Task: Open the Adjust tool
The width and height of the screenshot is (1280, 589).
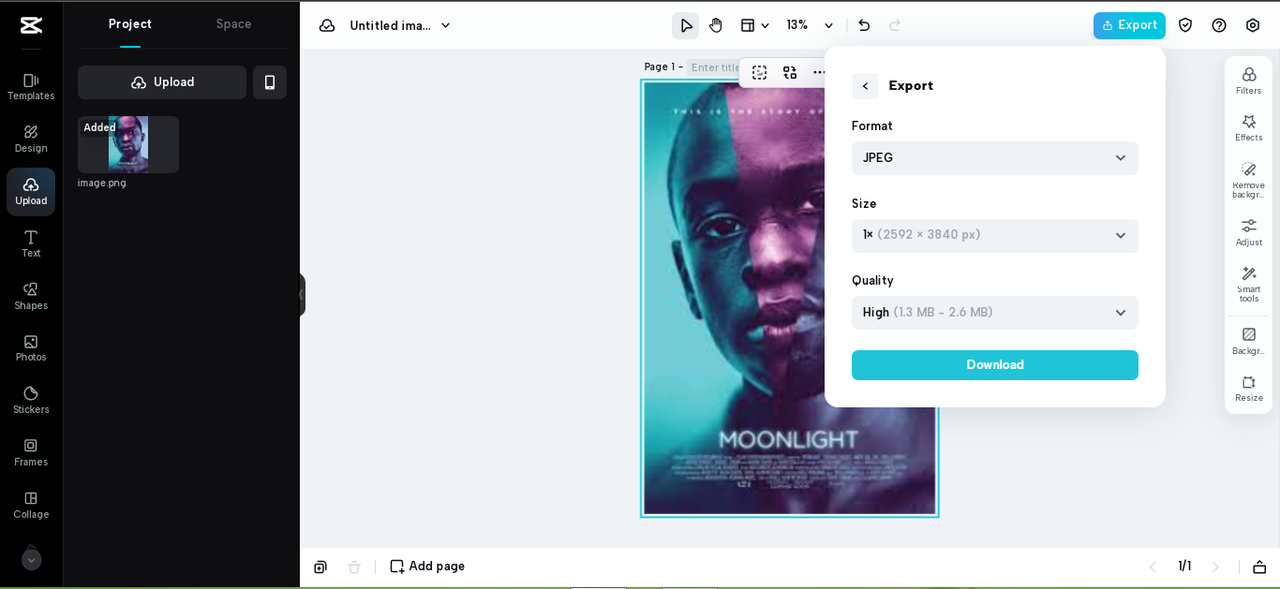Action: click(x=1249, y=233)
